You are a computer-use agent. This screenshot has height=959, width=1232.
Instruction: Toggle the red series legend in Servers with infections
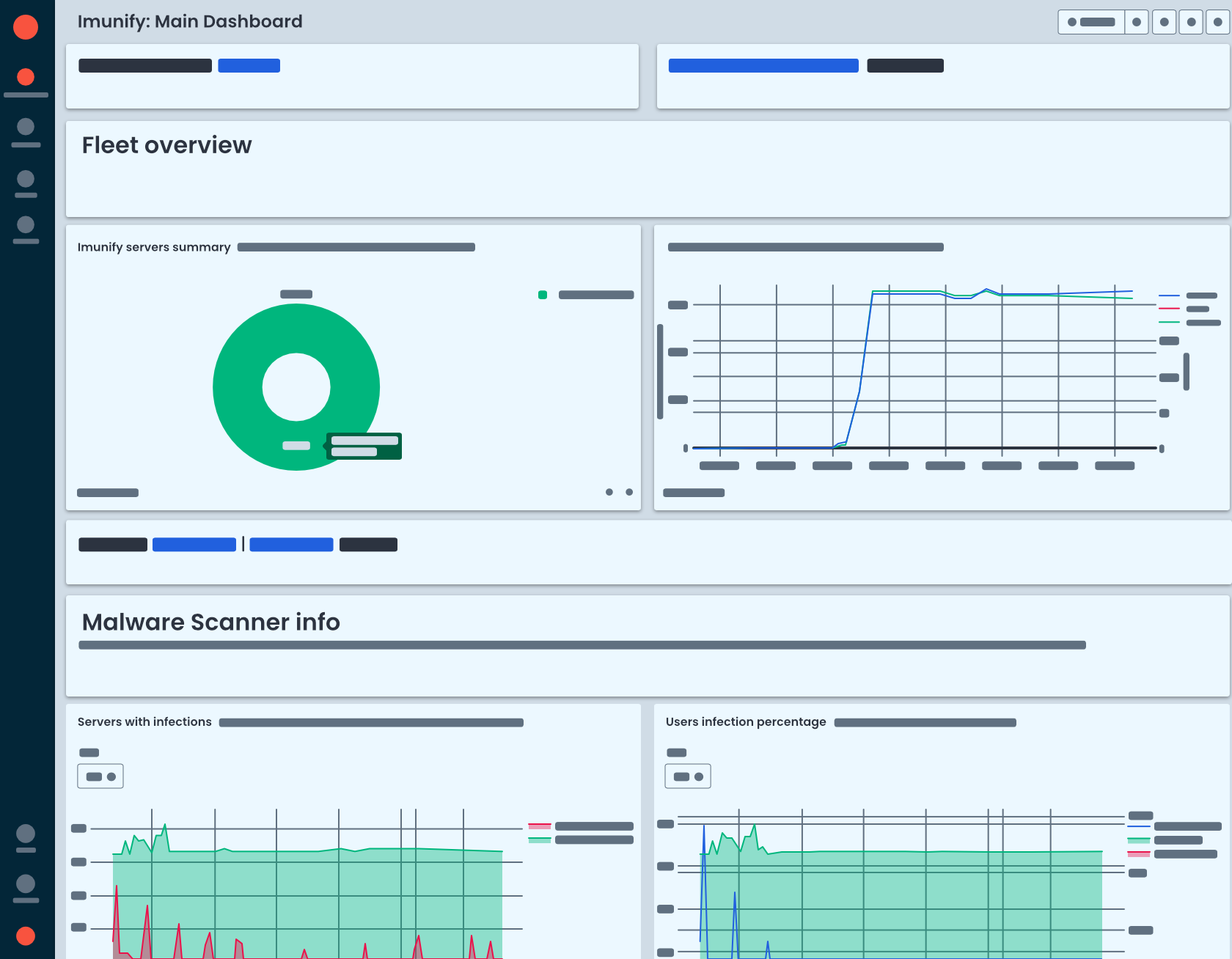(x=581, y=826)
